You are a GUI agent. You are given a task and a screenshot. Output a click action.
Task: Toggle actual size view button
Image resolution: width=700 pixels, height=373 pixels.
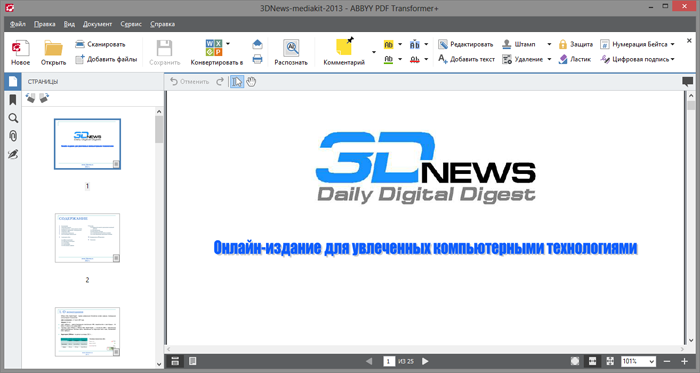(x=575, y=361)
